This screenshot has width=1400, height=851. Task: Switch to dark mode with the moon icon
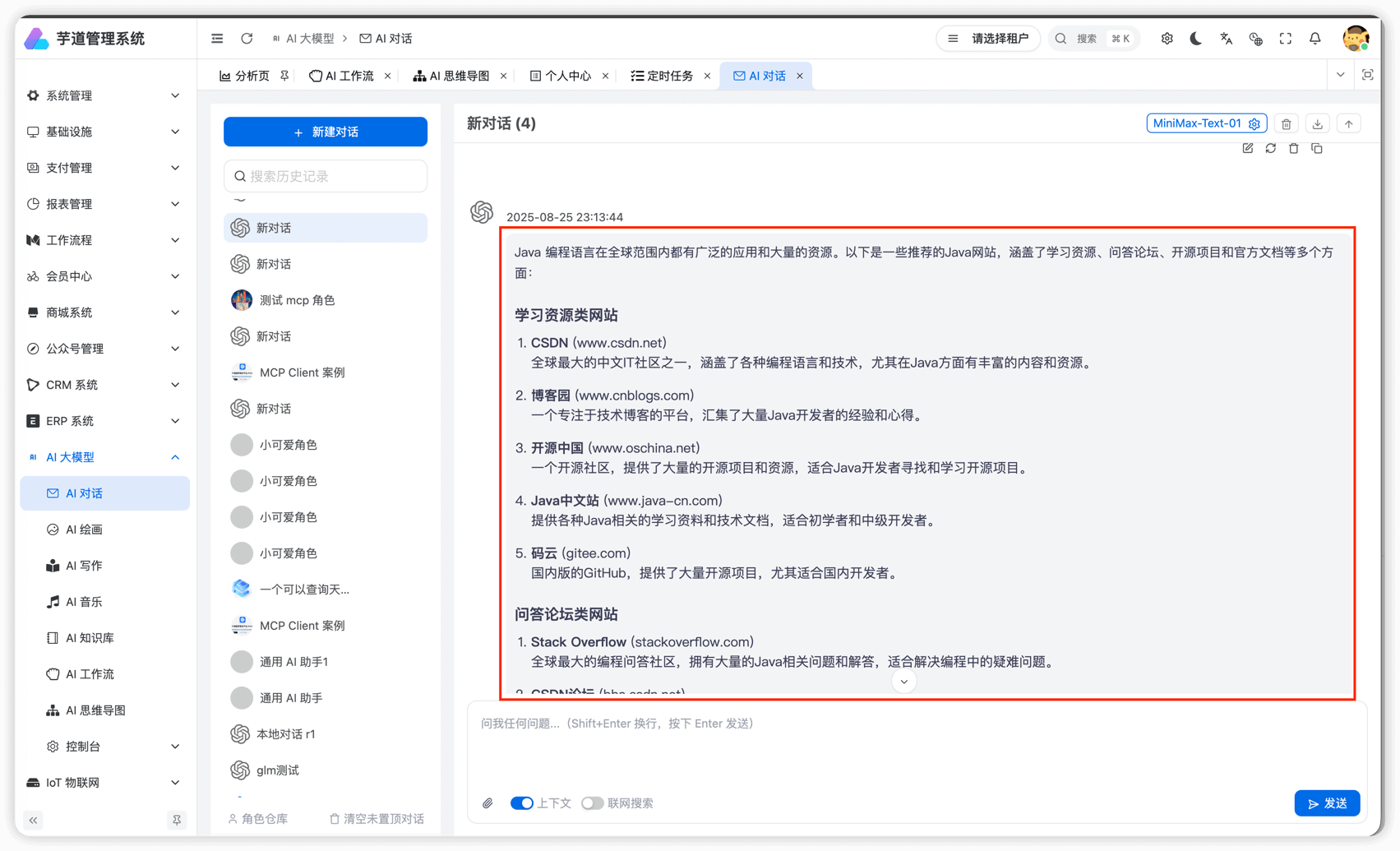(1196, 38)
